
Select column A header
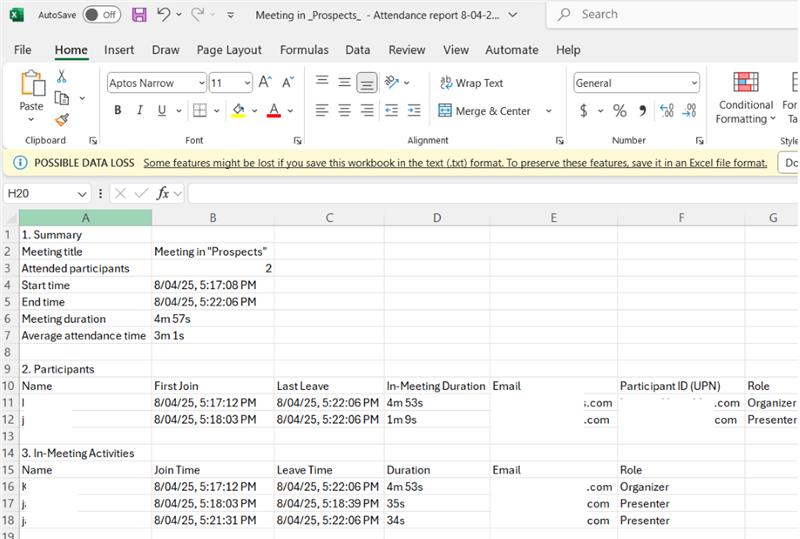pyautogui.click(x=86, y=217)
